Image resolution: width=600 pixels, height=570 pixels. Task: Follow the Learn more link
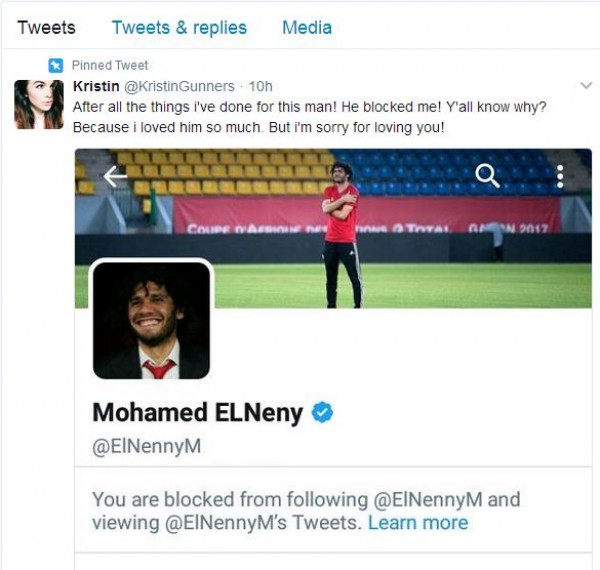point(418,523)
